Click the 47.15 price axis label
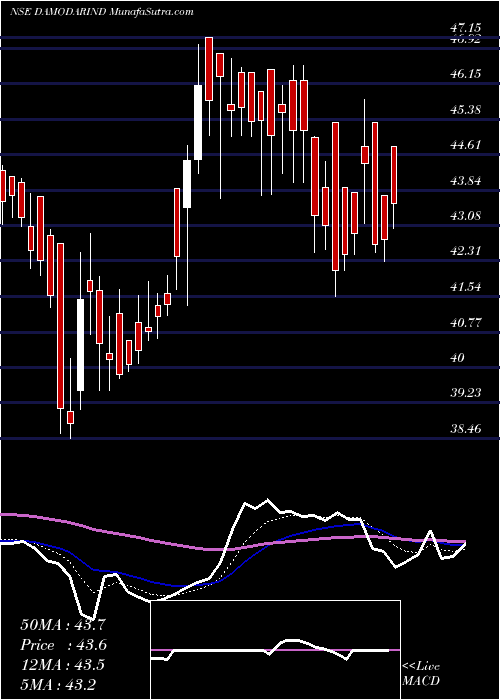The width and height of the screenshot is (500, 700). [x=465, y=28]
